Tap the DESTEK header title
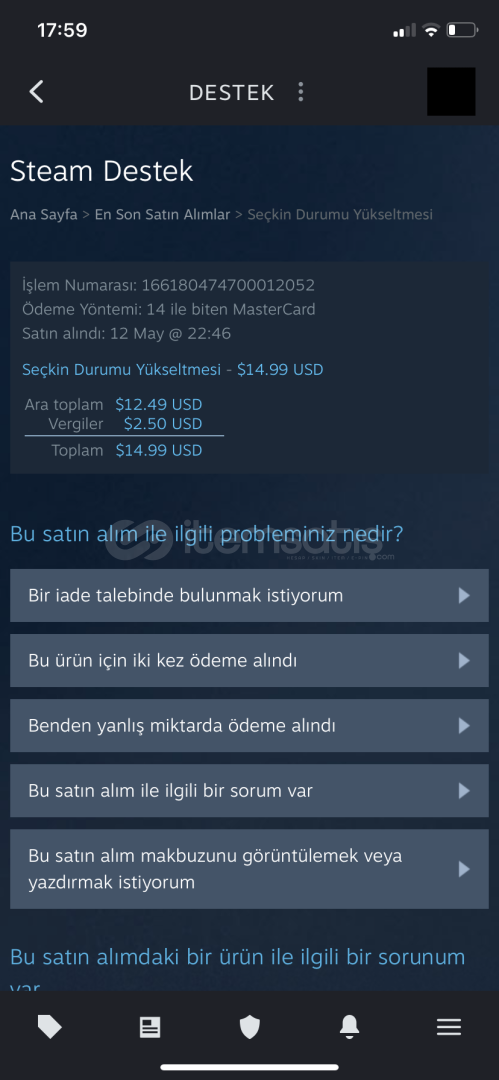The width and height of the screenshot is (499, 1080). click(232, 92)
